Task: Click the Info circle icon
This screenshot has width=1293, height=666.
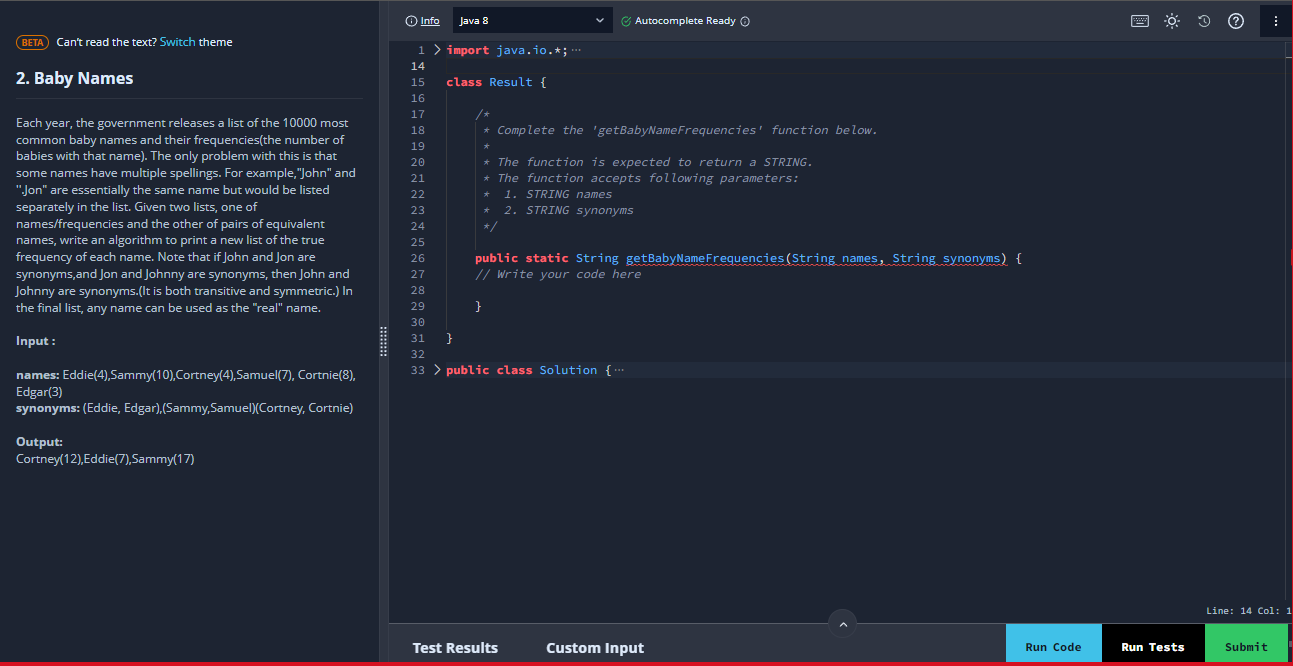Action: 410,20
